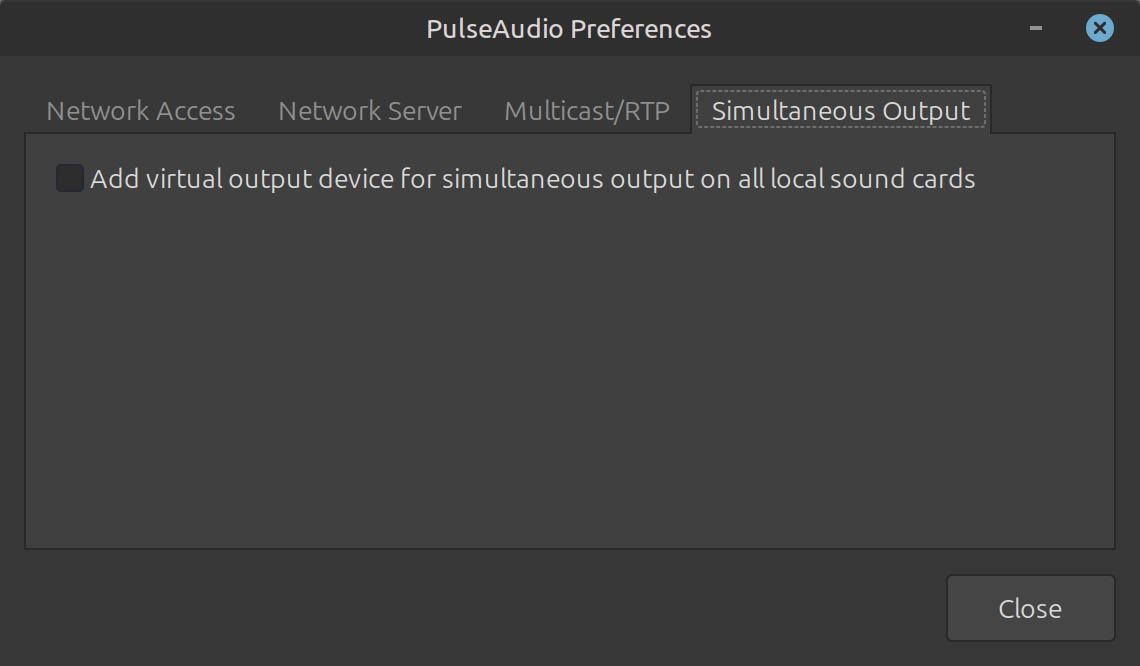Open the Network Server tab
Image resolution: width=1140 pixels, height=666 pixels.
(x=370, y=111)
